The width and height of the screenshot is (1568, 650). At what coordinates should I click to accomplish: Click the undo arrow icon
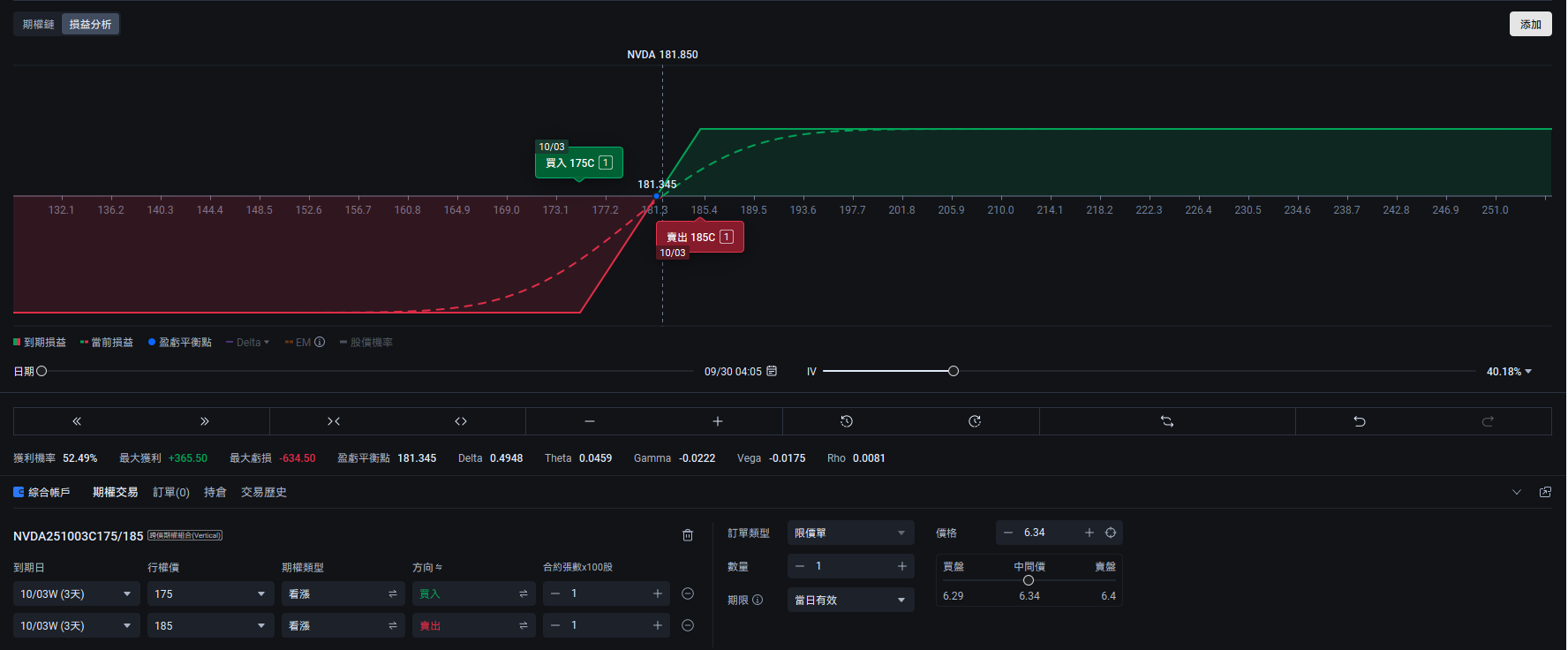tap(1359, 421)
